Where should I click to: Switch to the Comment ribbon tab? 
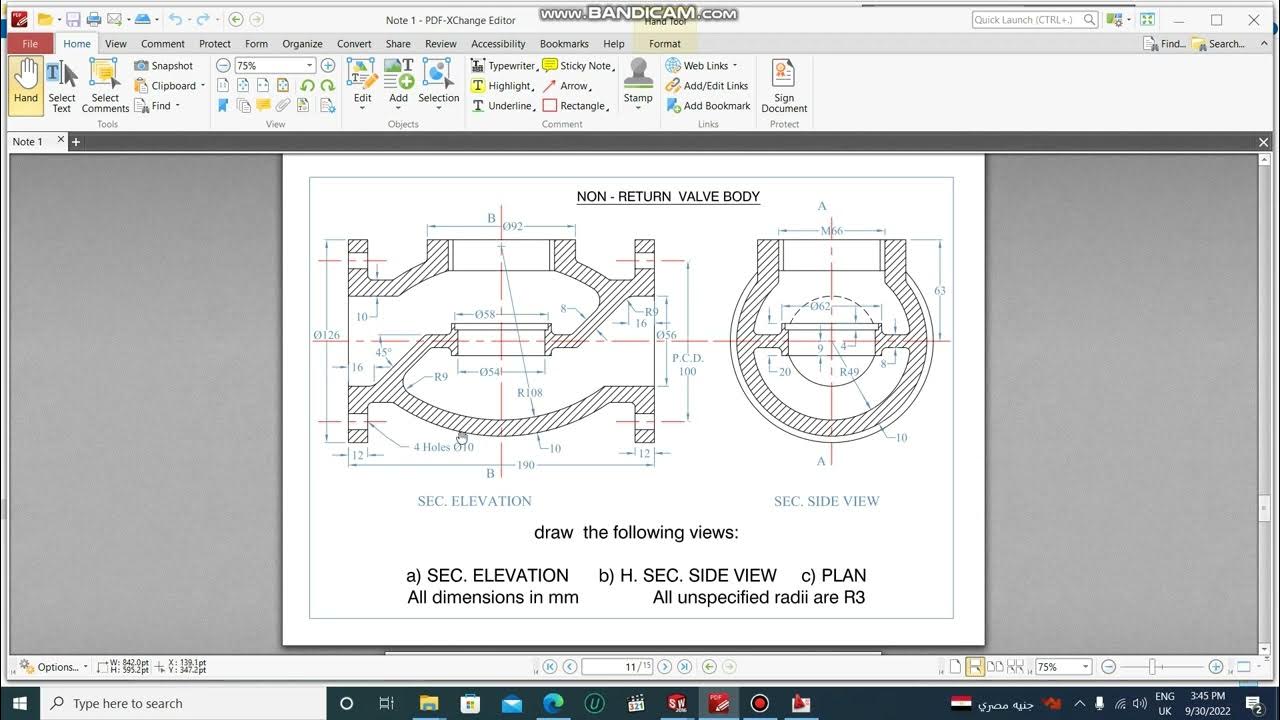pyautogui.click(x=163, y=44)
